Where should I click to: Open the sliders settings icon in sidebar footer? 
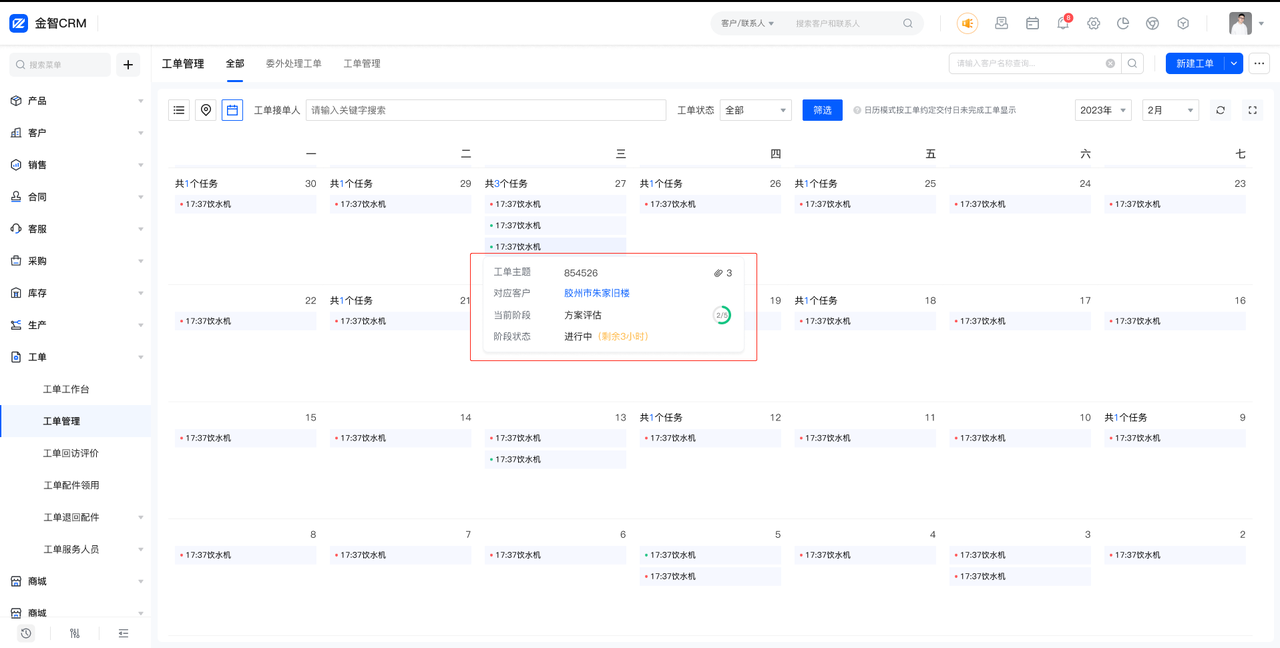(75, 633)
